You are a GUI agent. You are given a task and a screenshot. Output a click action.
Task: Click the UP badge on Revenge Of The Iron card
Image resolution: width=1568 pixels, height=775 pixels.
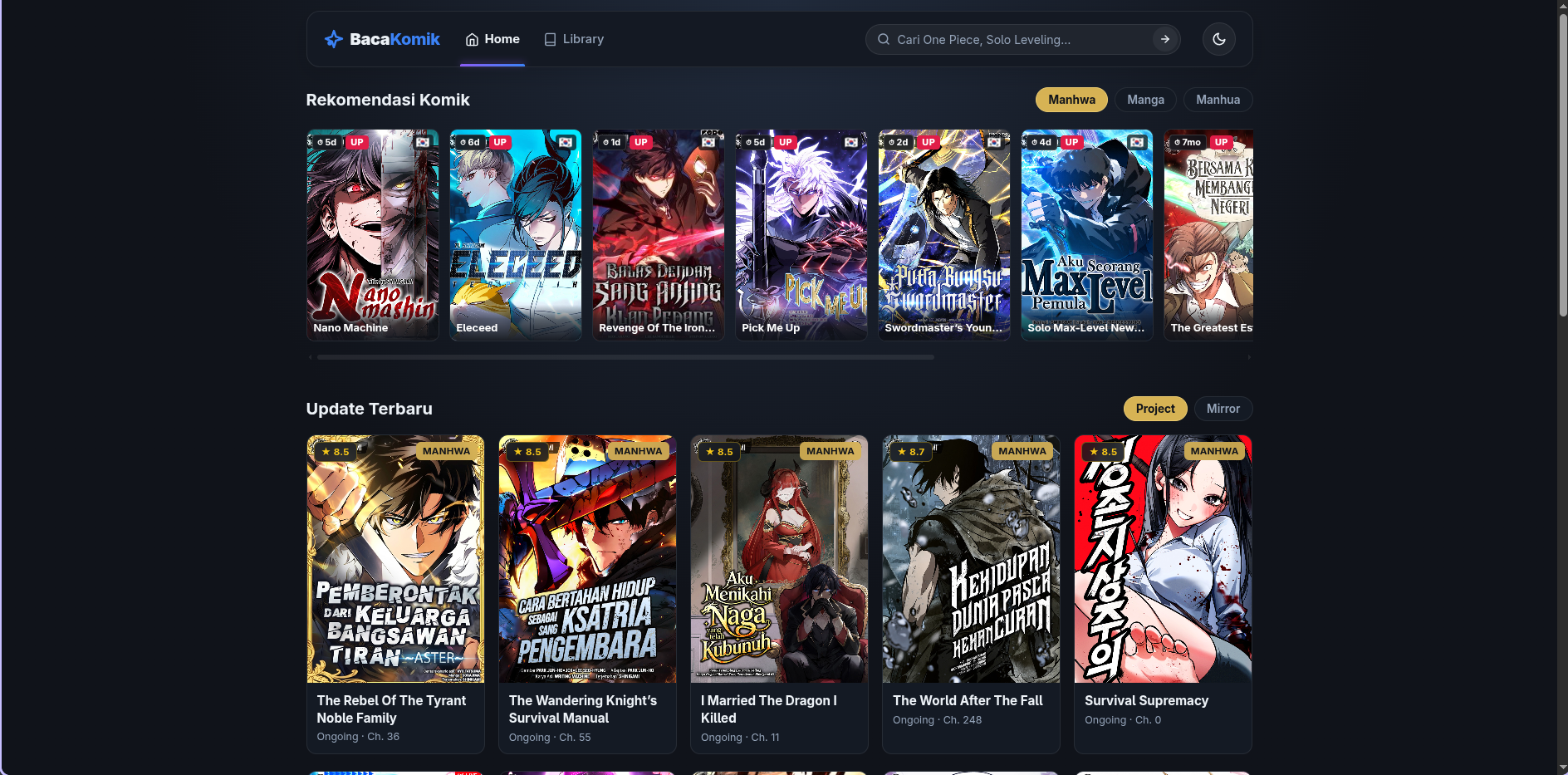pos(641,142)
